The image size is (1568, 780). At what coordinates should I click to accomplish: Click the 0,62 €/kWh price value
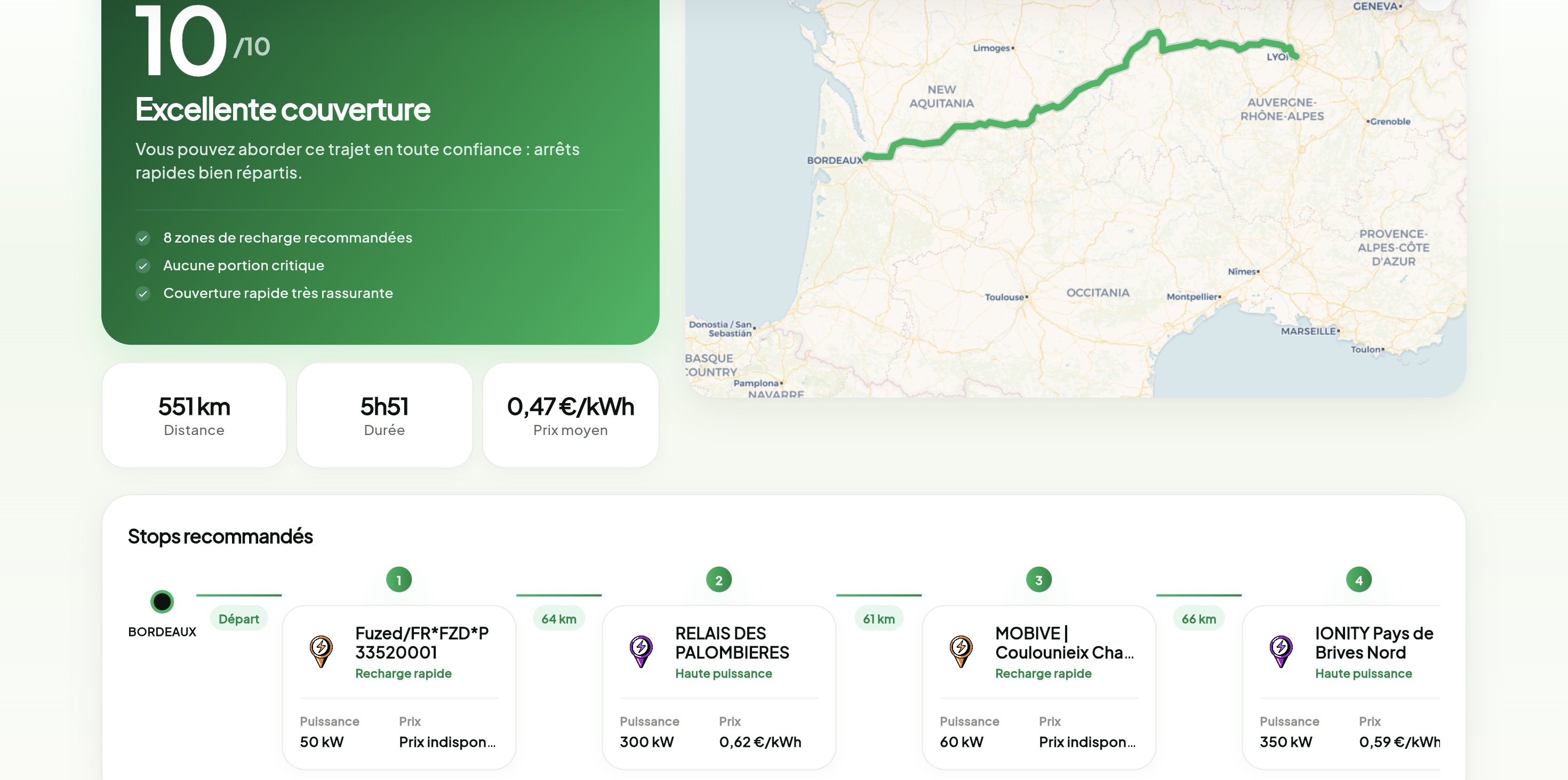pyautogui.click(x=759, y=742)
